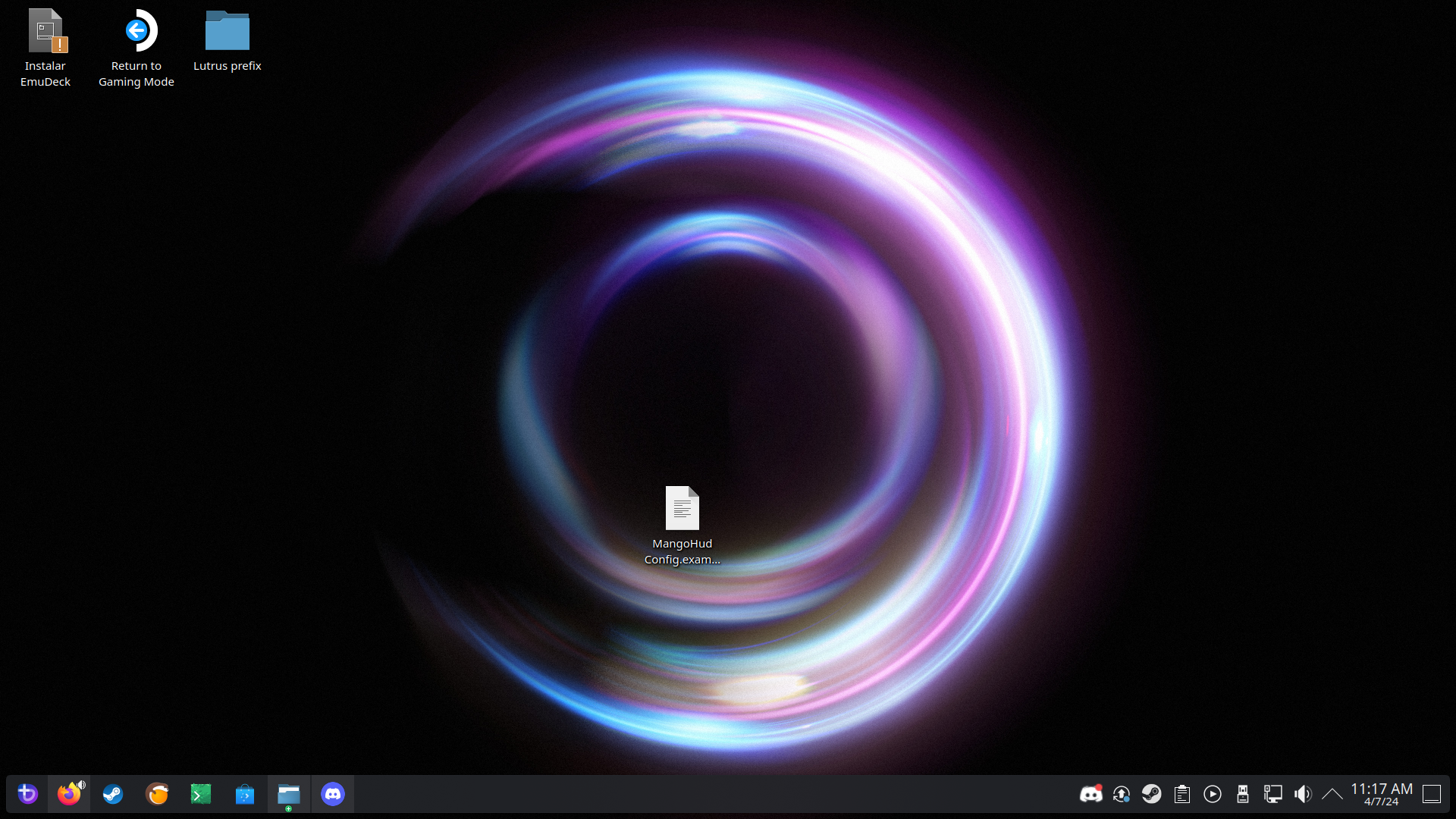The image size is (1456, 819).
Task: Open the clipboard tray widget
Action: pos(1181,794)
